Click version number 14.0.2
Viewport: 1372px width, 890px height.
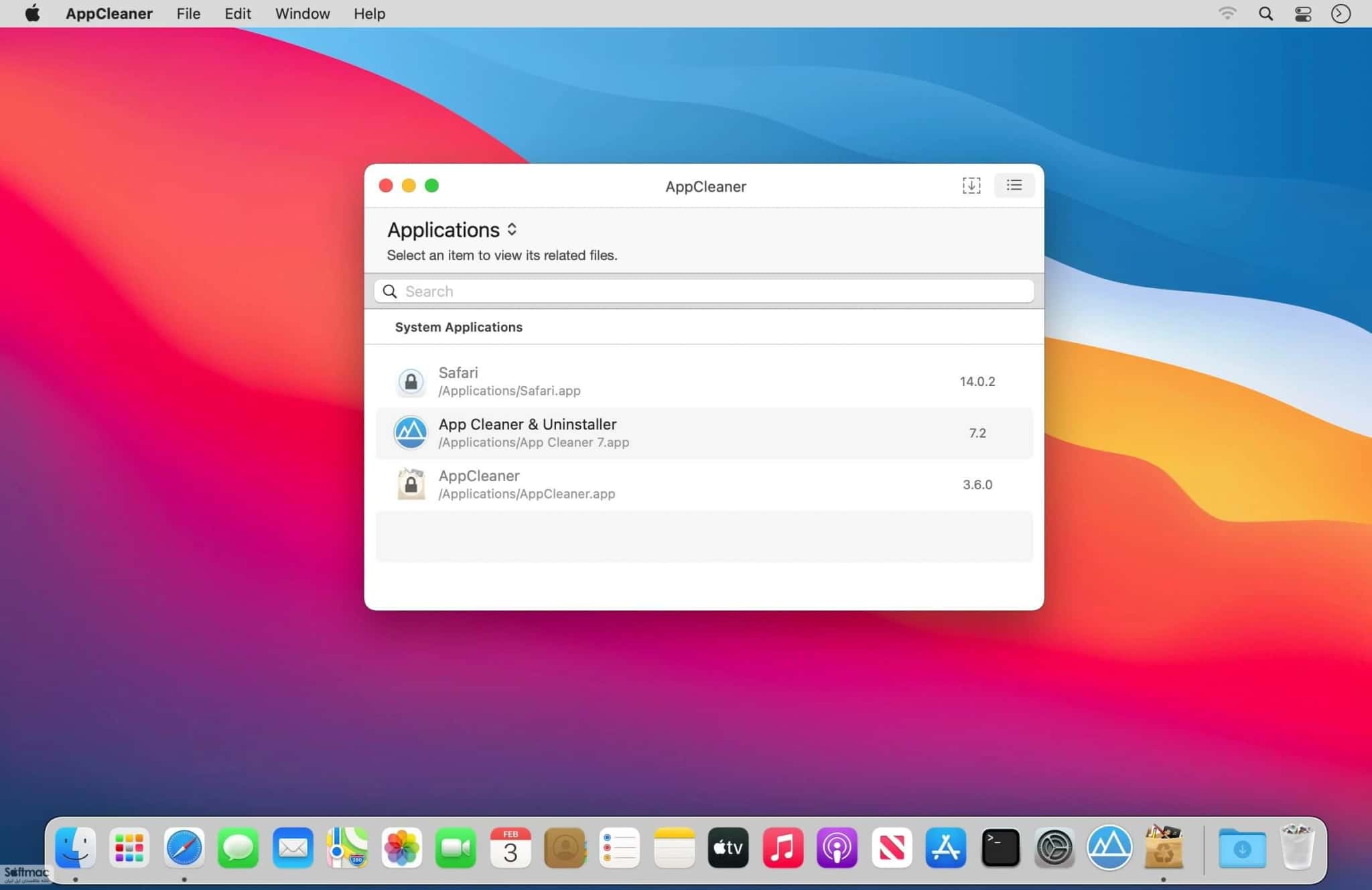977,381
